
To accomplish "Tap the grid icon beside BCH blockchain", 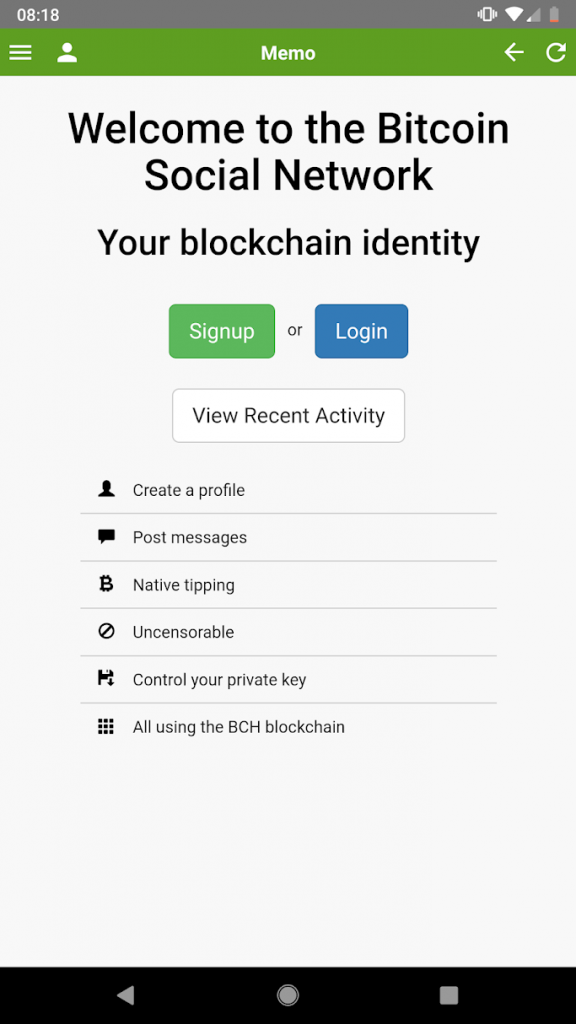I will click(106, 726).
